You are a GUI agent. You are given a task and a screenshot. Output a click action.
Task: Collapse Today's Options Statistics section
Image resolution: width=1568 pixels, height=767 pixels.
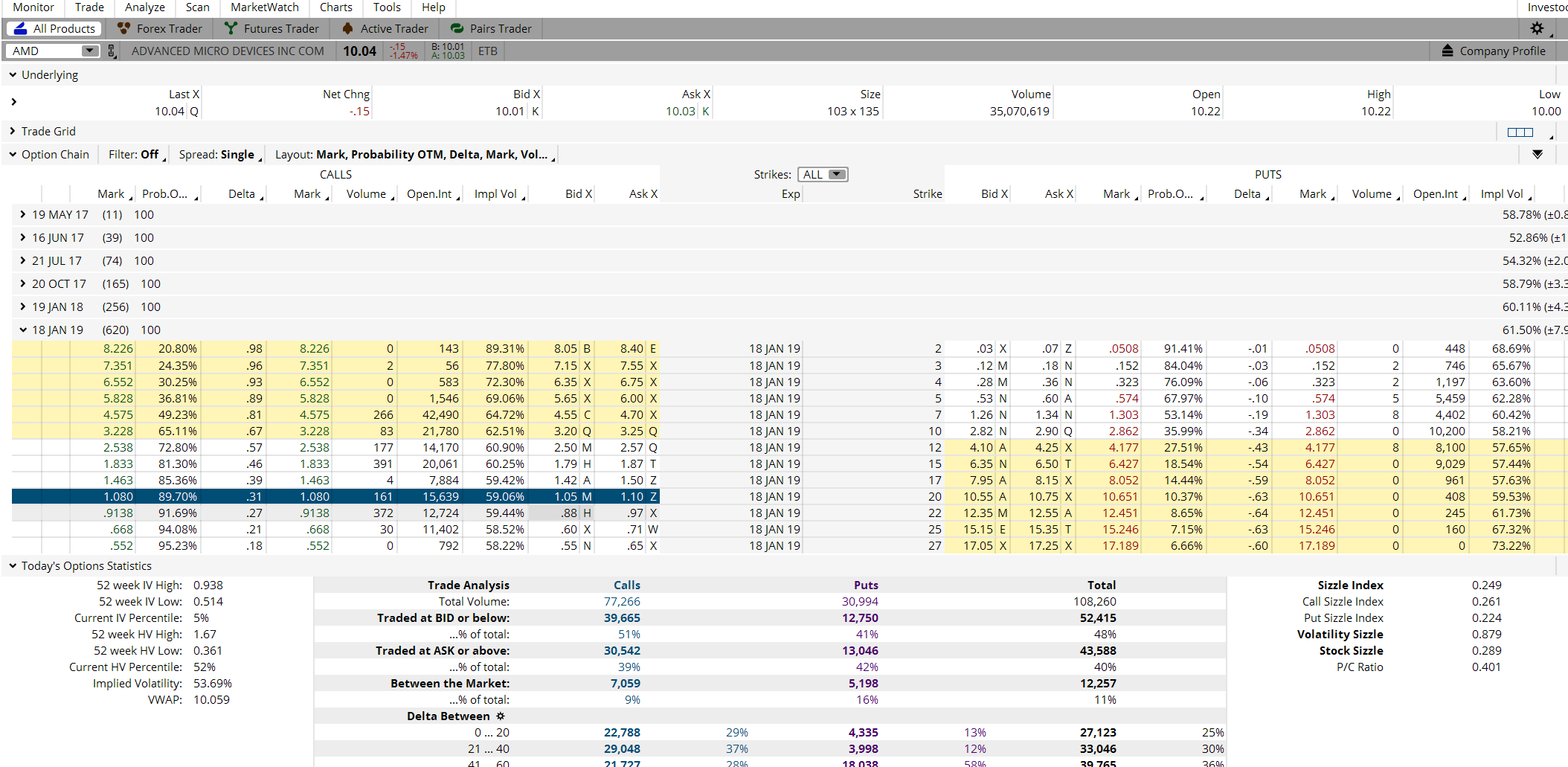click(13, 566)
